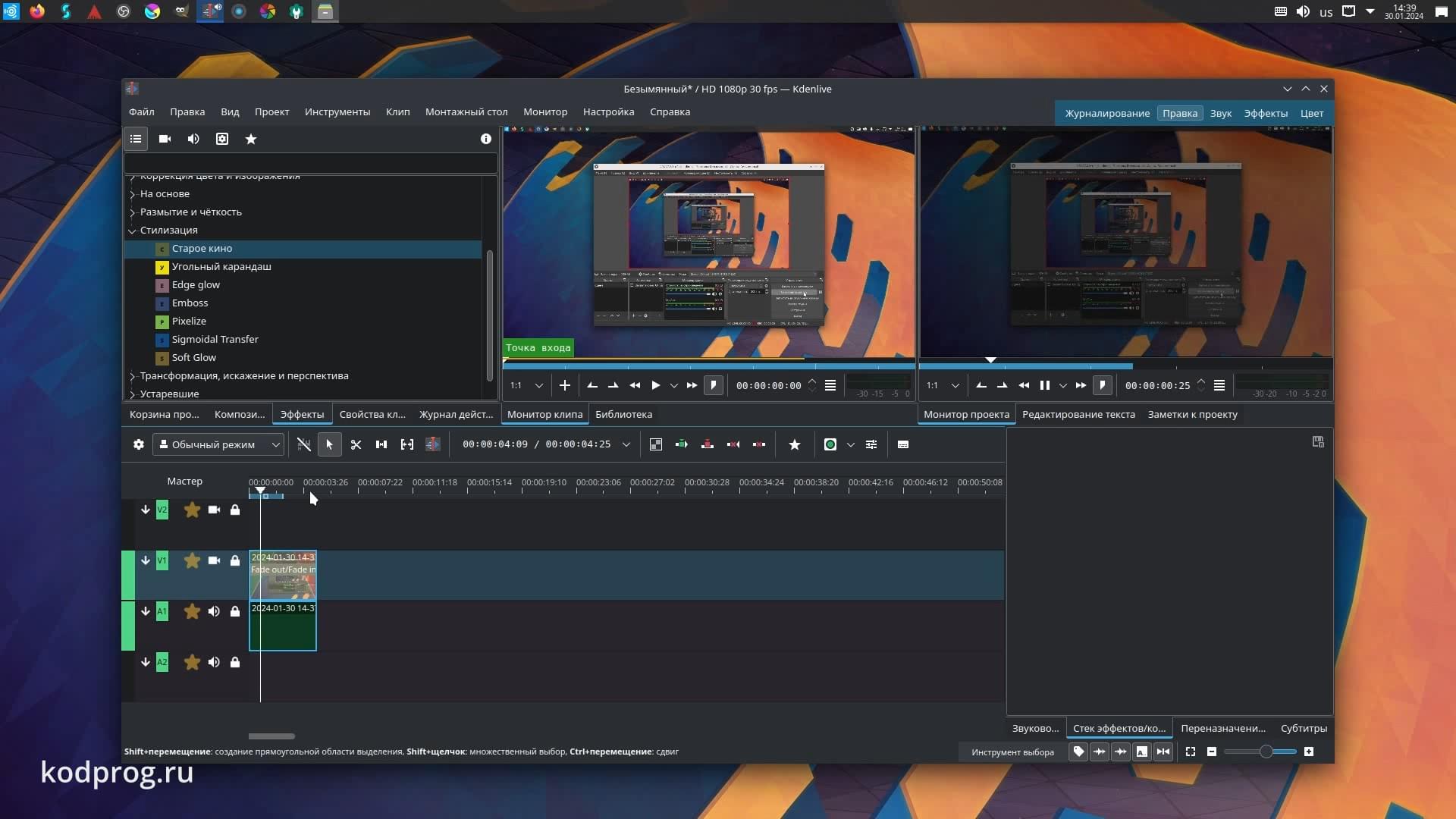
Task: Set zone in point in clip monitor
Action: pyautogui.click(x=592, y=385)
